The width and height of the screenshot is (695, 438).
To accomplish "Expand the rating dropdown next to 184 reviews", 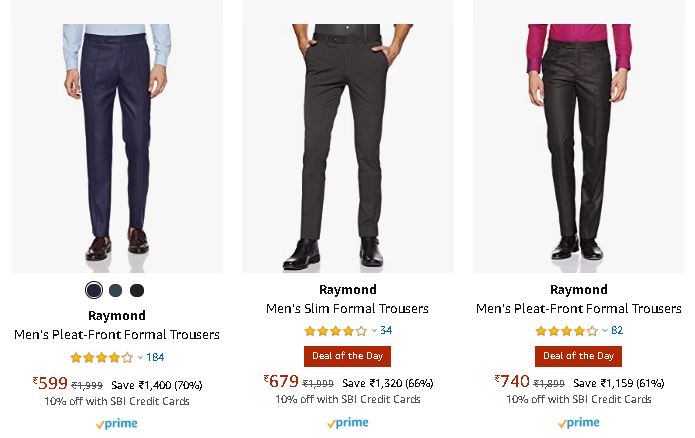I will point(140,357).
